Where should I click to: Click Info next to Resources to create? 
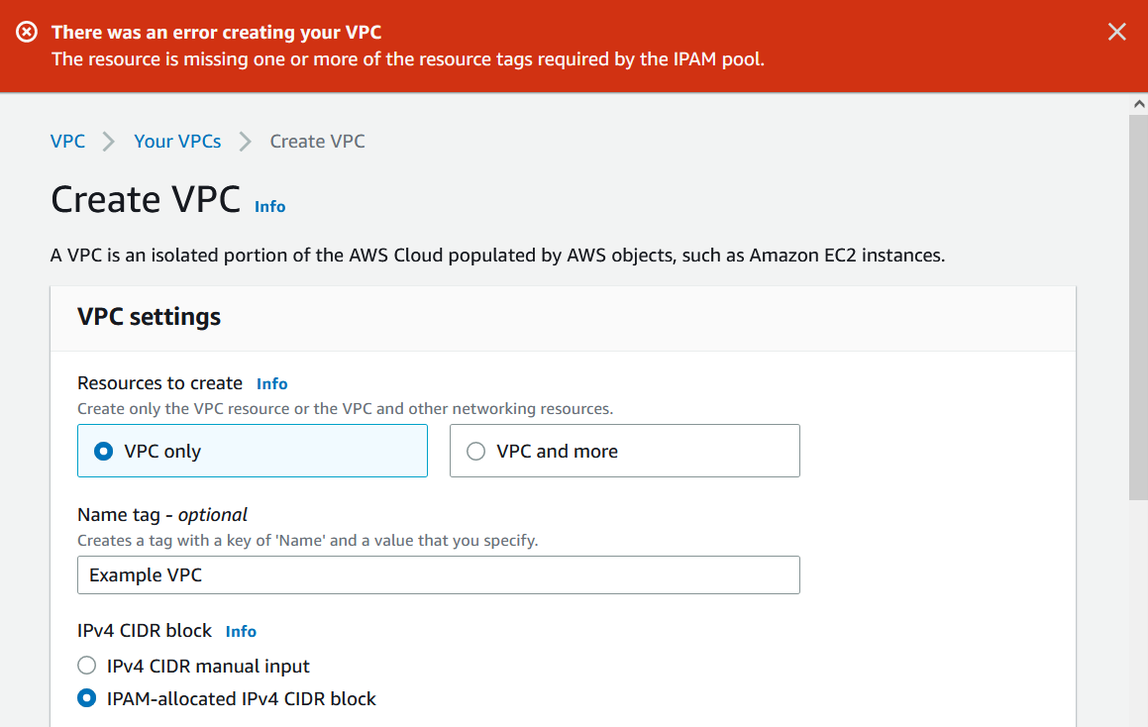tap(271, 383)
